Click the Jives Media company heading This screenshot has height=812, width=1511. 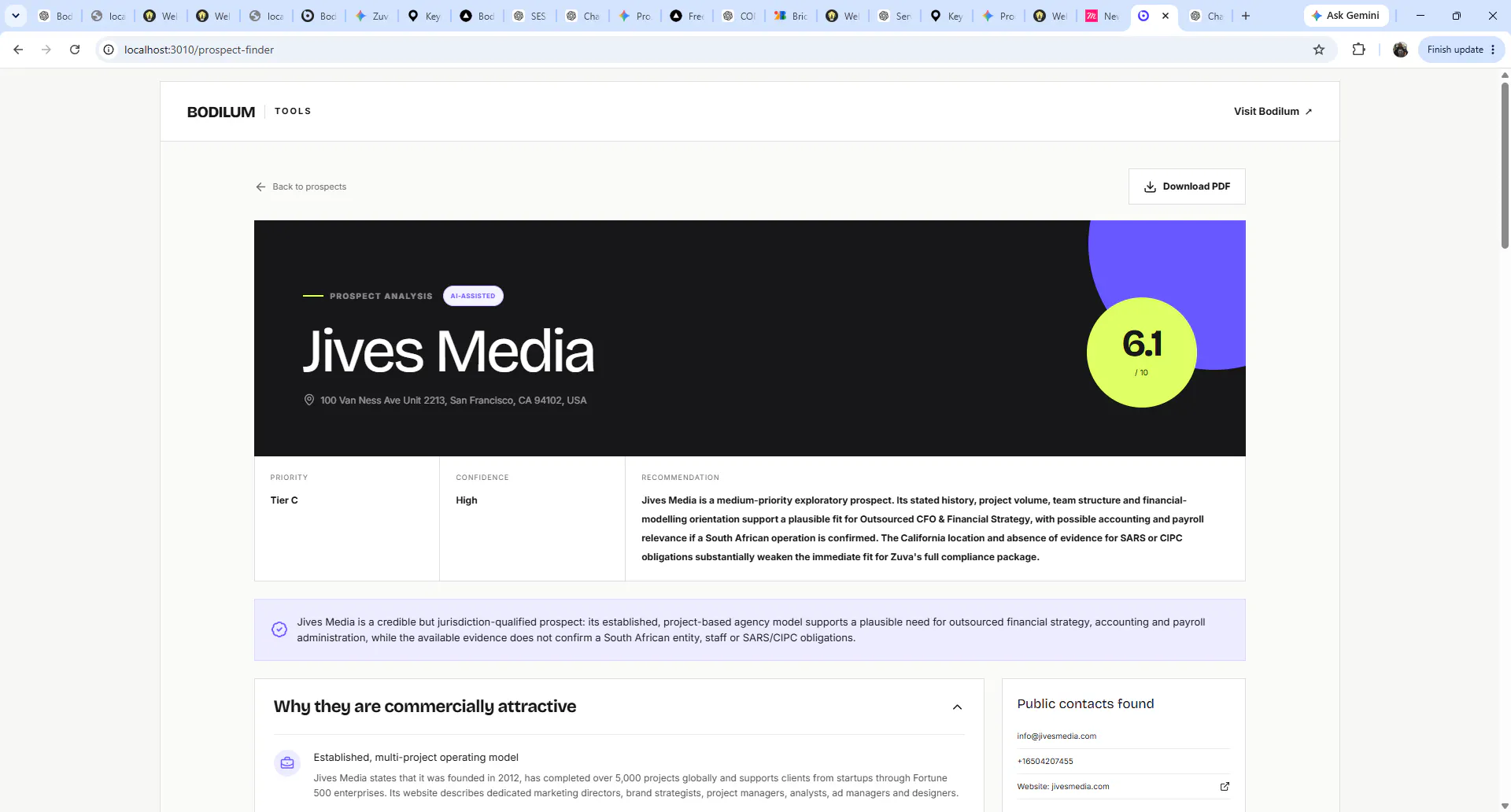(449, 351)
